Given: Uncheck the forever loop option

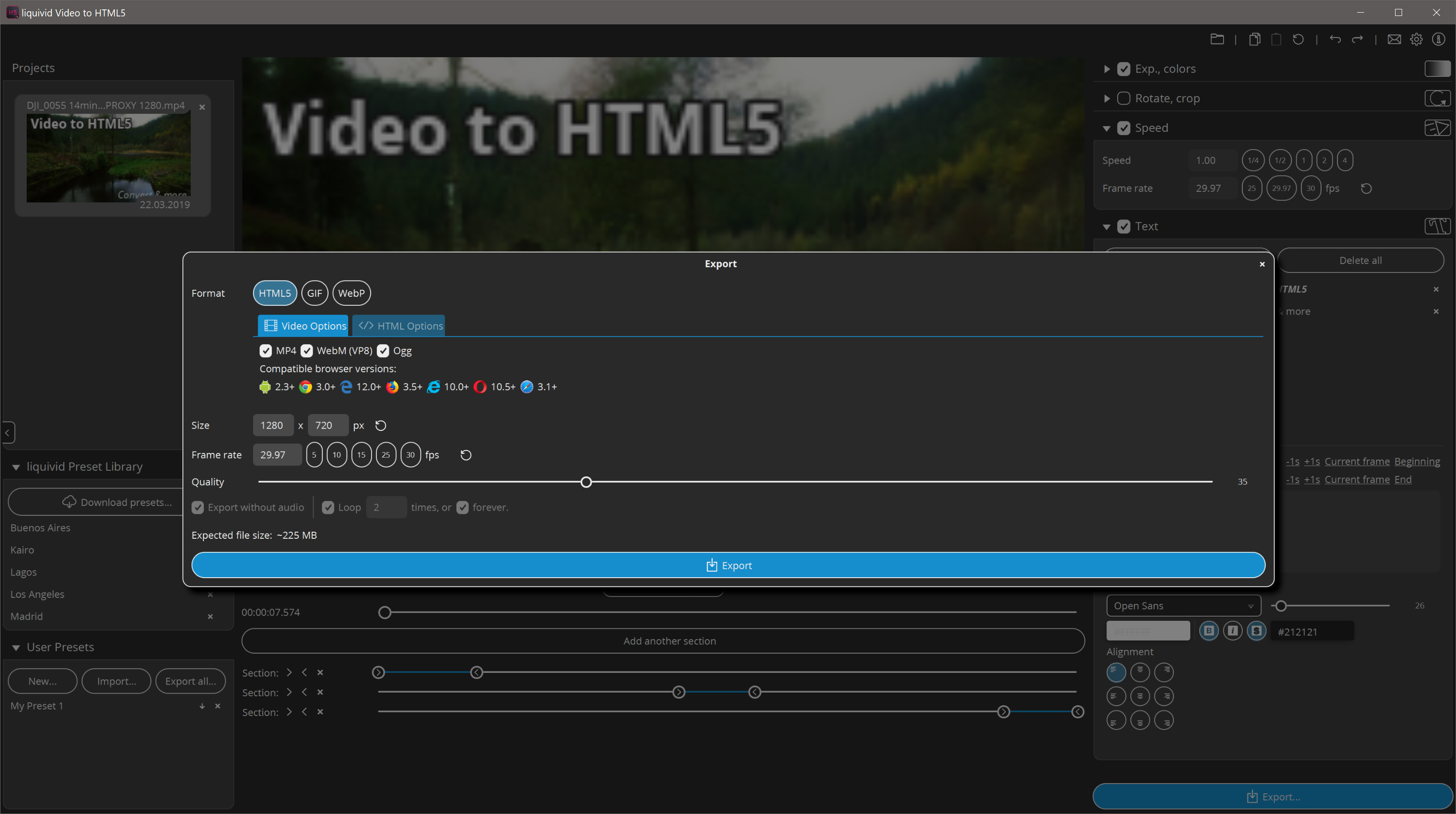Looking at the screenshot, I should pyautogui.click(x=463, y=507).
